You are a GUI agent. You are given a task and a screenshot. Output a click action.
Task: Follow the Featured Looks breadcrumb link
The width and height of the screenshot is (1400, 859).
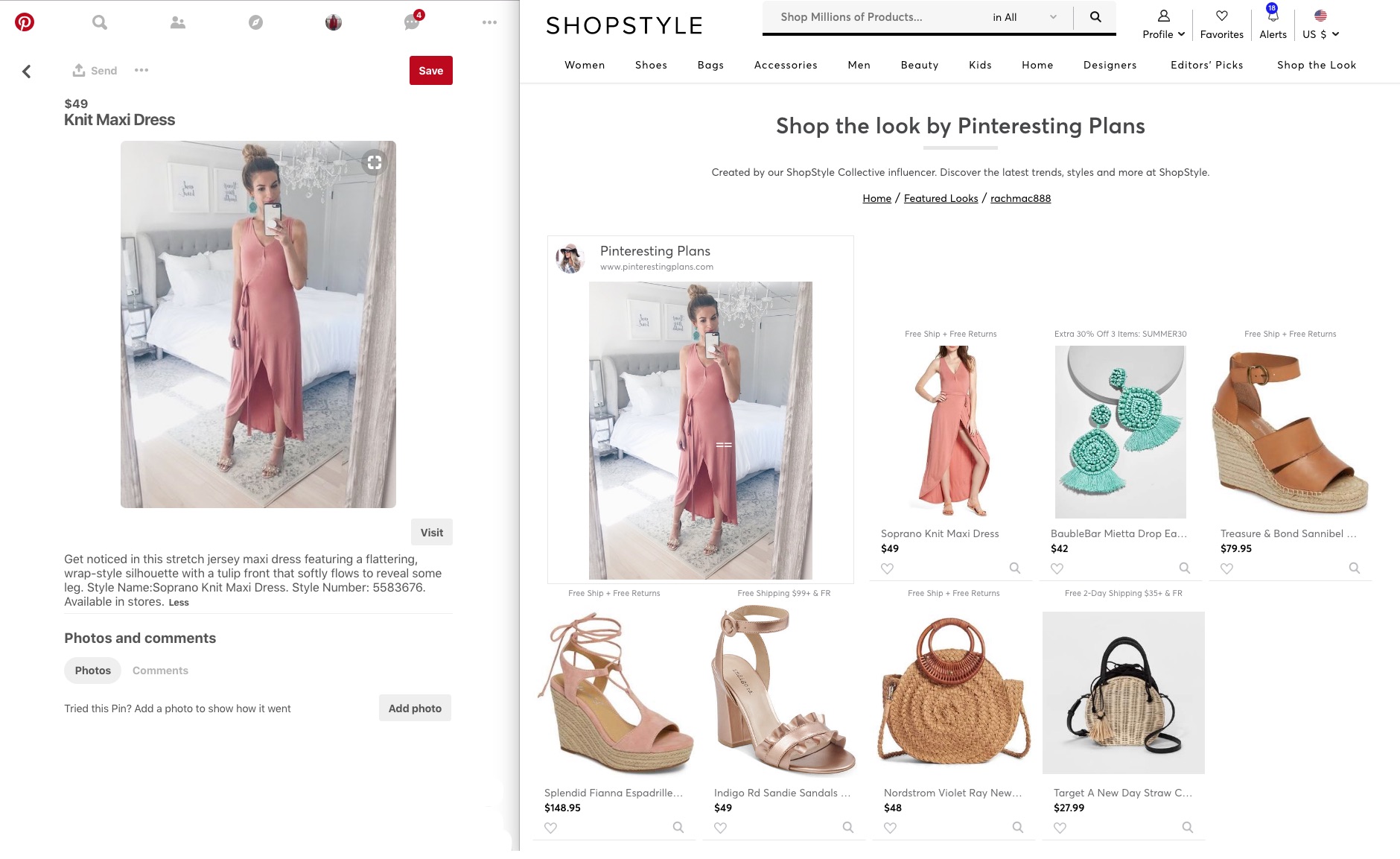941,198
